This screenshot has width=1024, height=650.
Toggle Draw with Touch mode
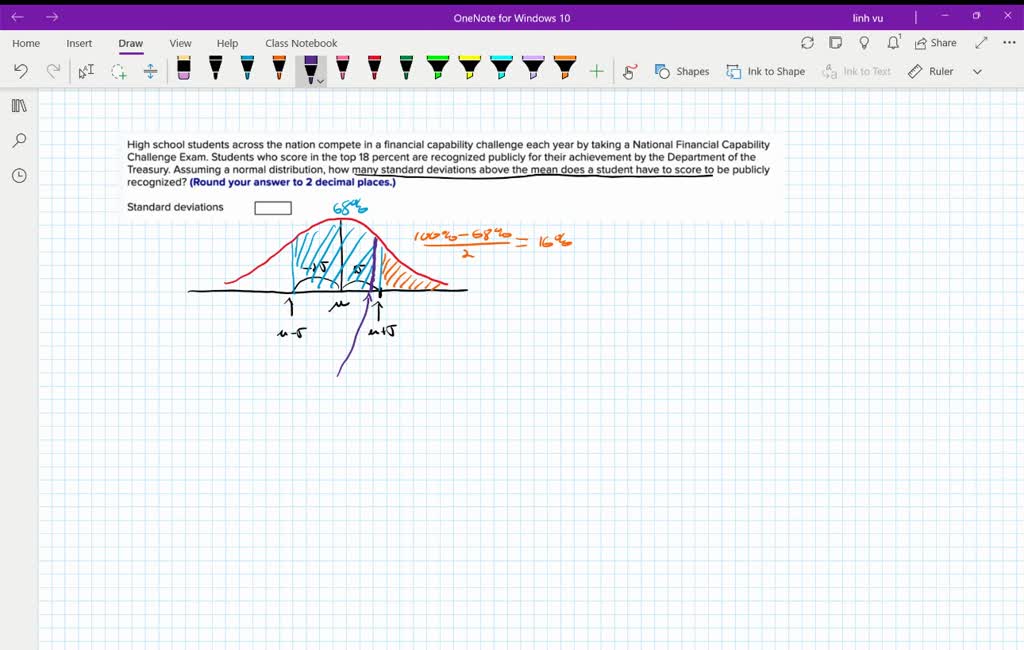pyautogui.click(x=629, y=71)
